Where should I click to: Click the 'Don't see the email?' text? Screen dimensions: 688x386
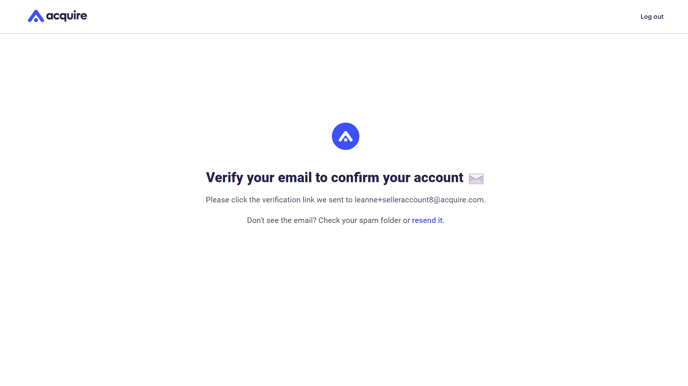click(x=281, y=220)
